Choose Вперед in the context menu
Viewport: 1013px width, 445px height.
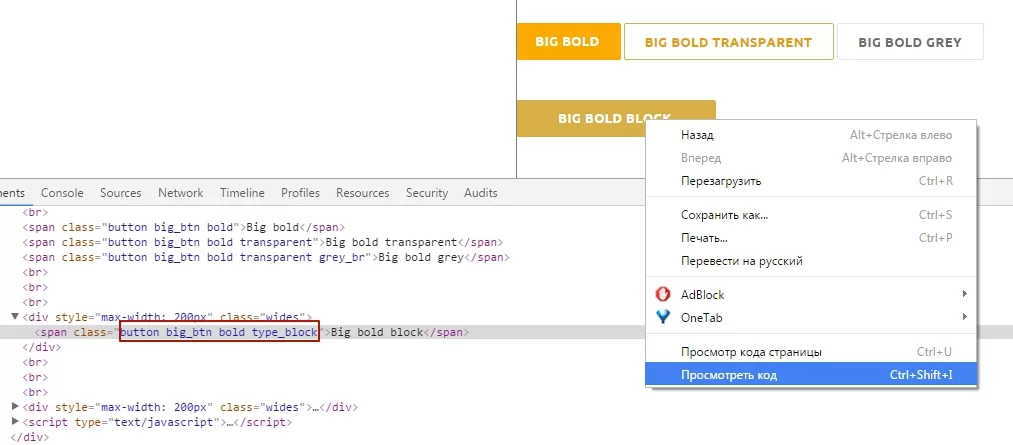[x=811, y=158]
